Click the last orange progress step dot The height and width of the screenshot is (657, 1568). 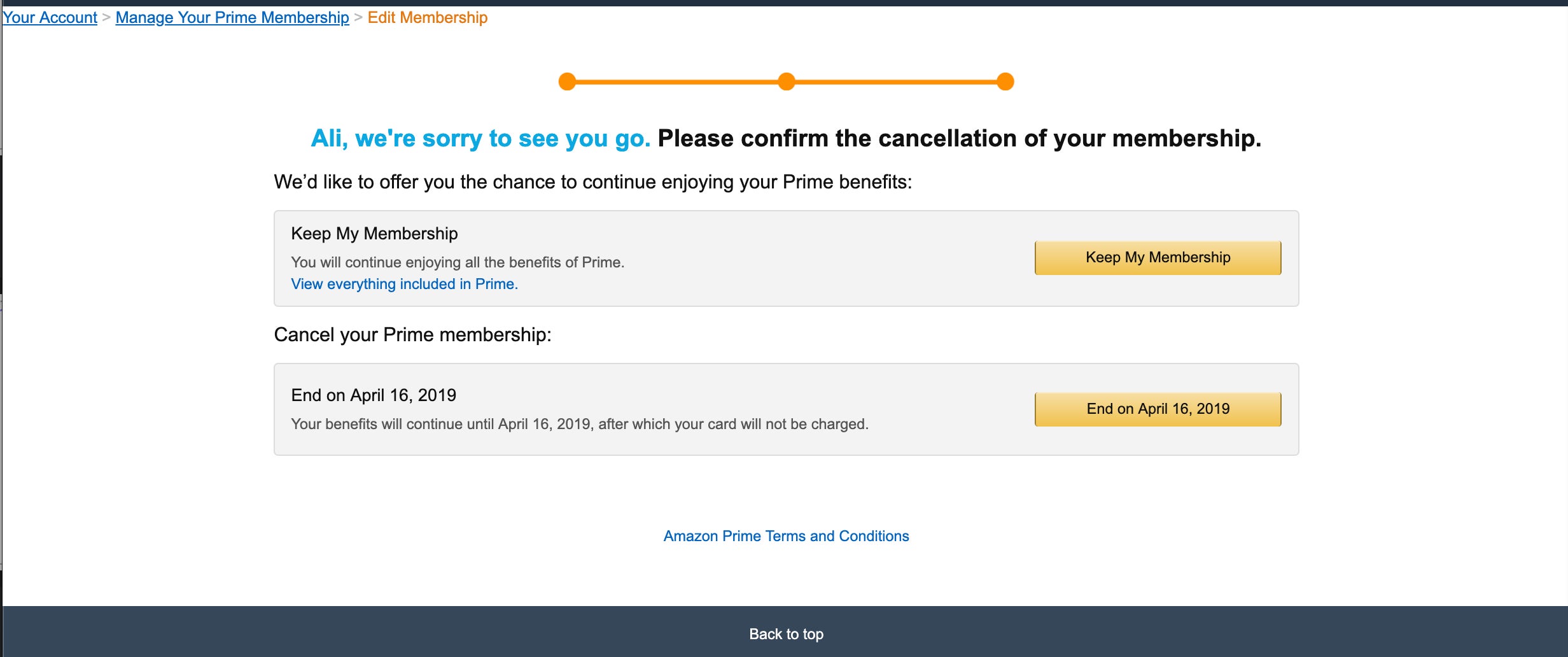coord(1005,81)
